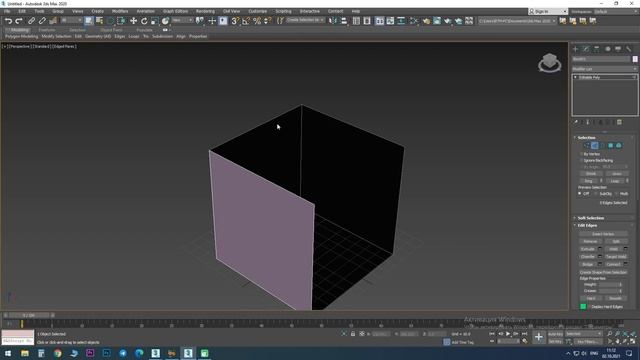The image size is (640, 360).
Task: Open the Modifier List dropdown
Action: [604, 69]
